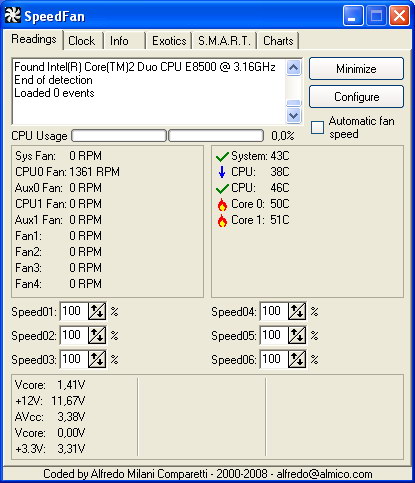Click the Speed03 up/down stepper arrows
The height and width of the screenshot is (483, 415).
pos(97,359)
